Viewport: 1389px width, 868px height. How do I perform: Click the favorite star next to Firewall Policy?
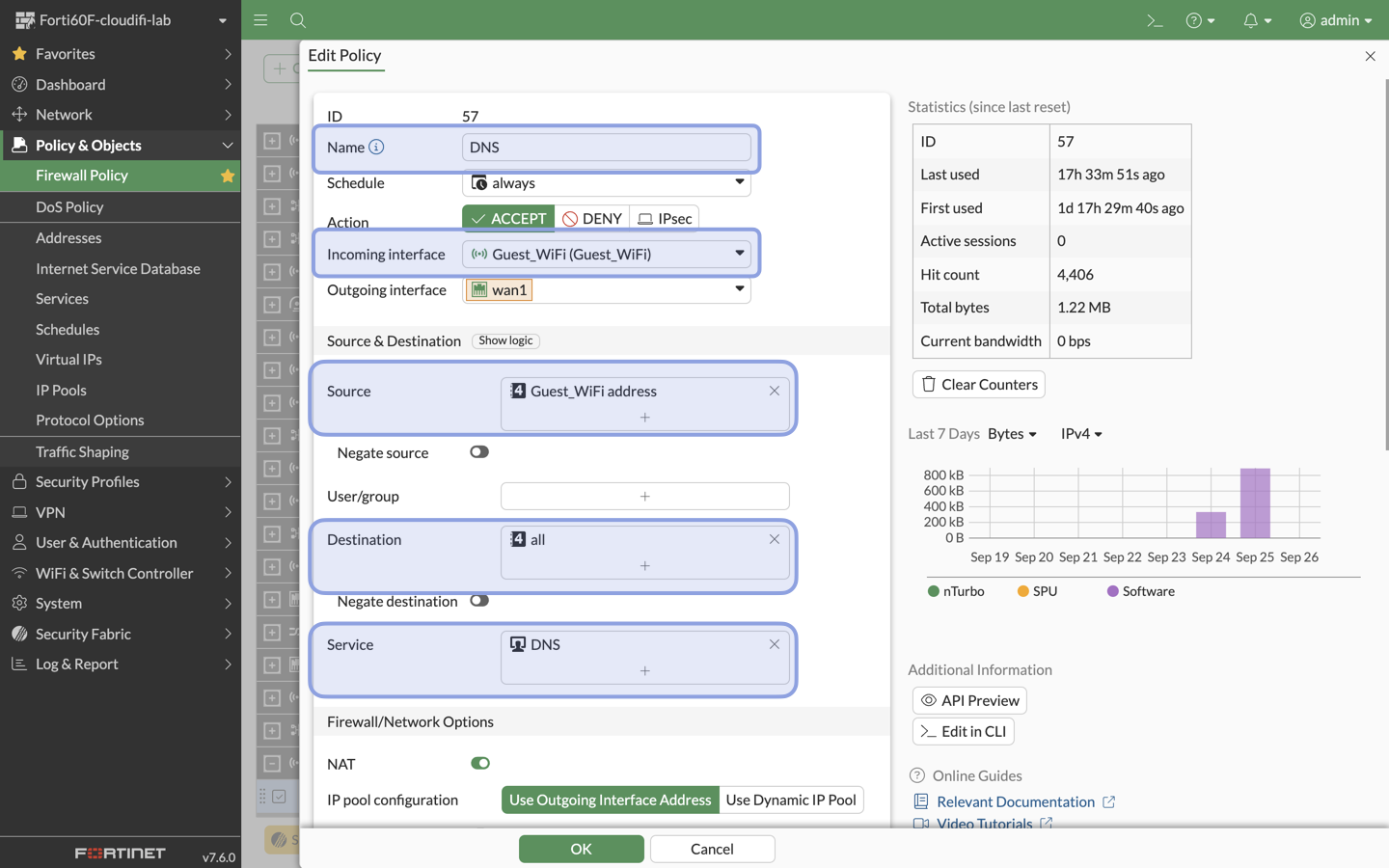pyautogui.click(x=228, y=176)
